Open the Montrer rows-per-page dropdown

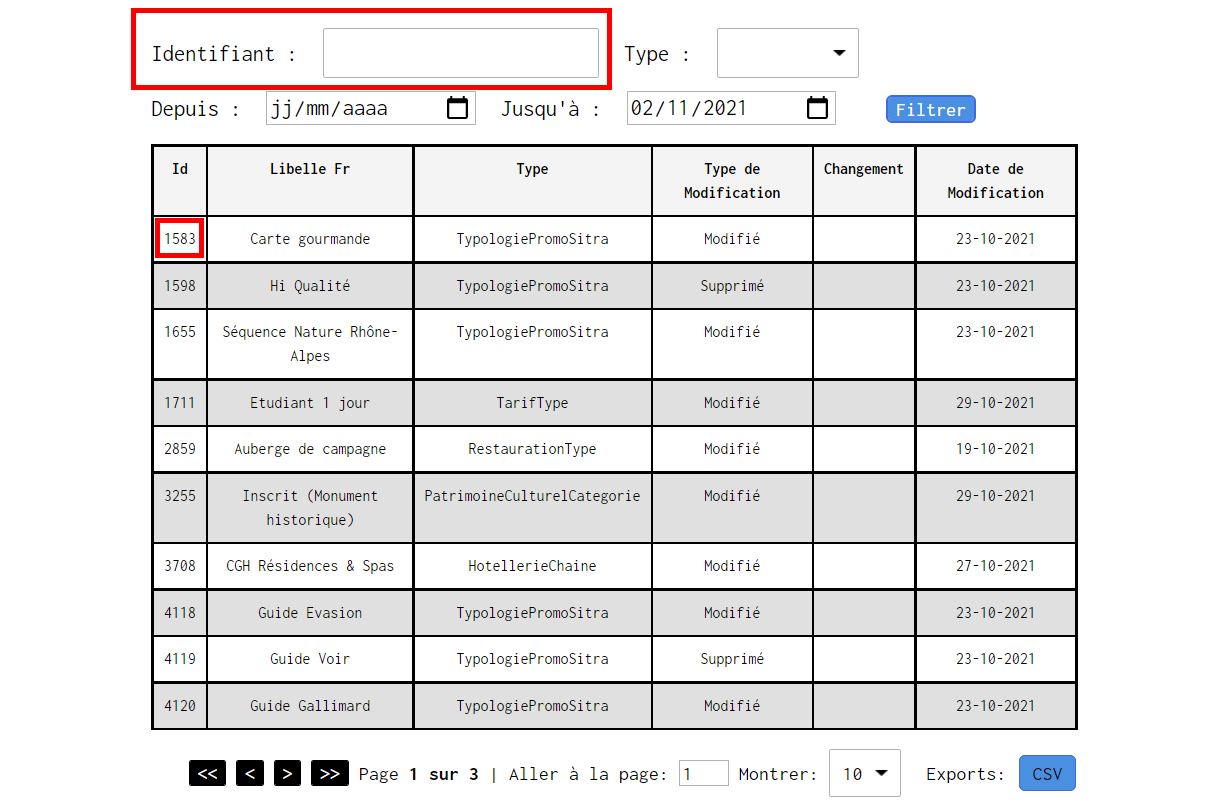865,773
